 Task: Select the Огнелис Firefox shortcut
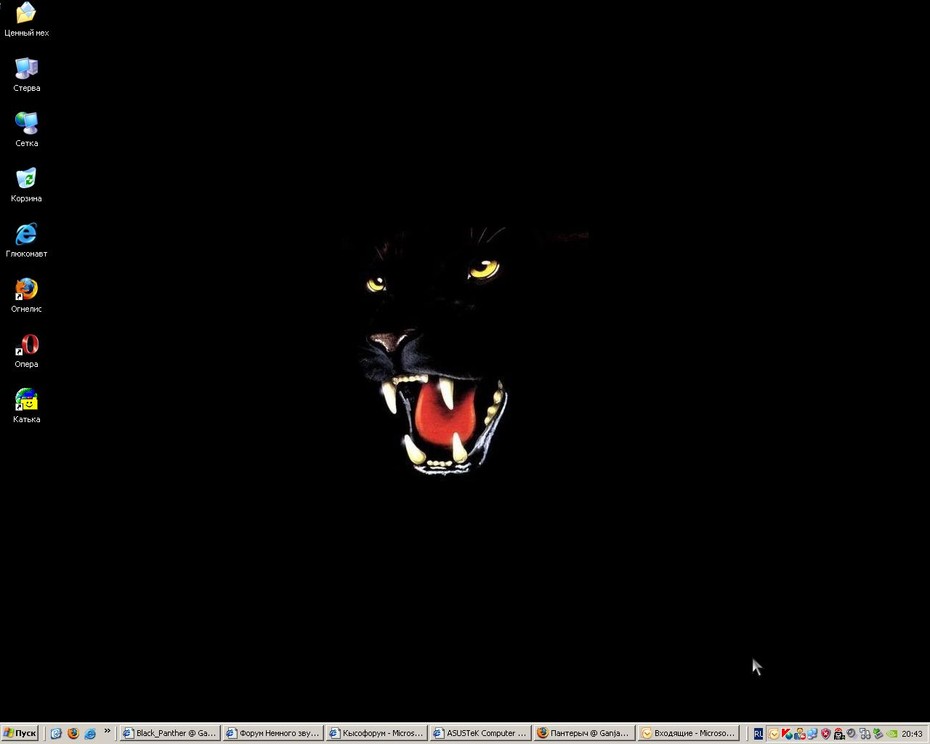(x=26, y=295)
